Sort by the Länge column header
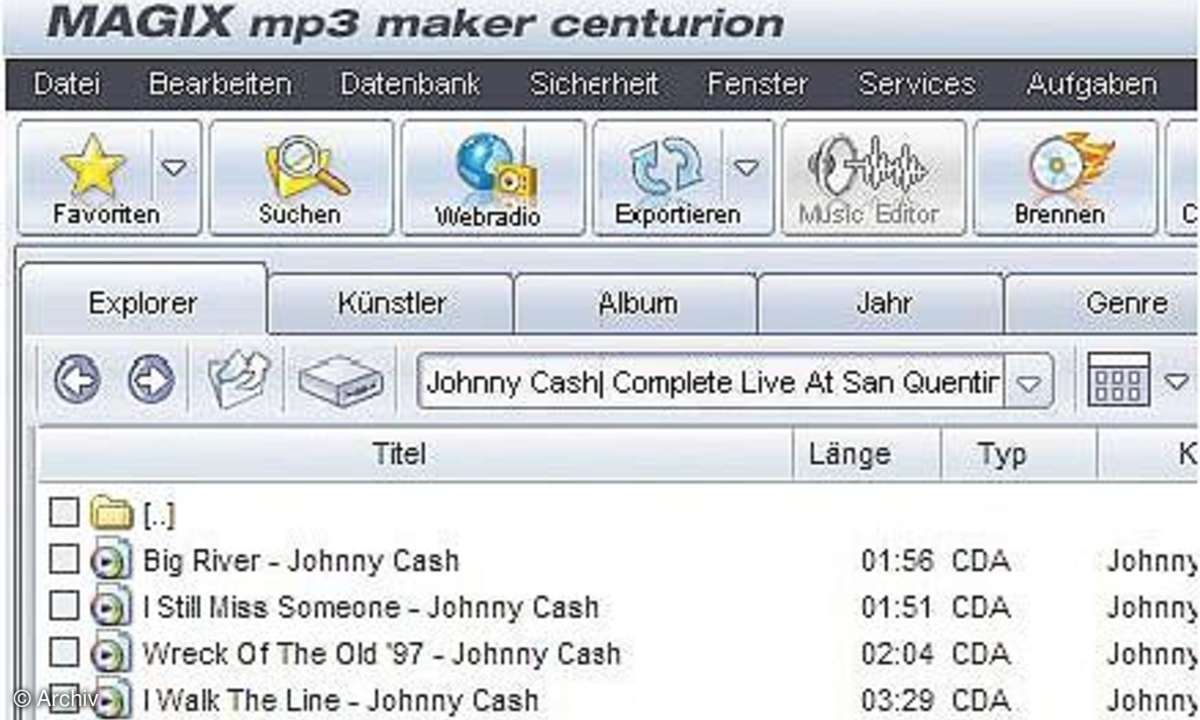Viewport: 1200px width, 720px height. (867, 455)
